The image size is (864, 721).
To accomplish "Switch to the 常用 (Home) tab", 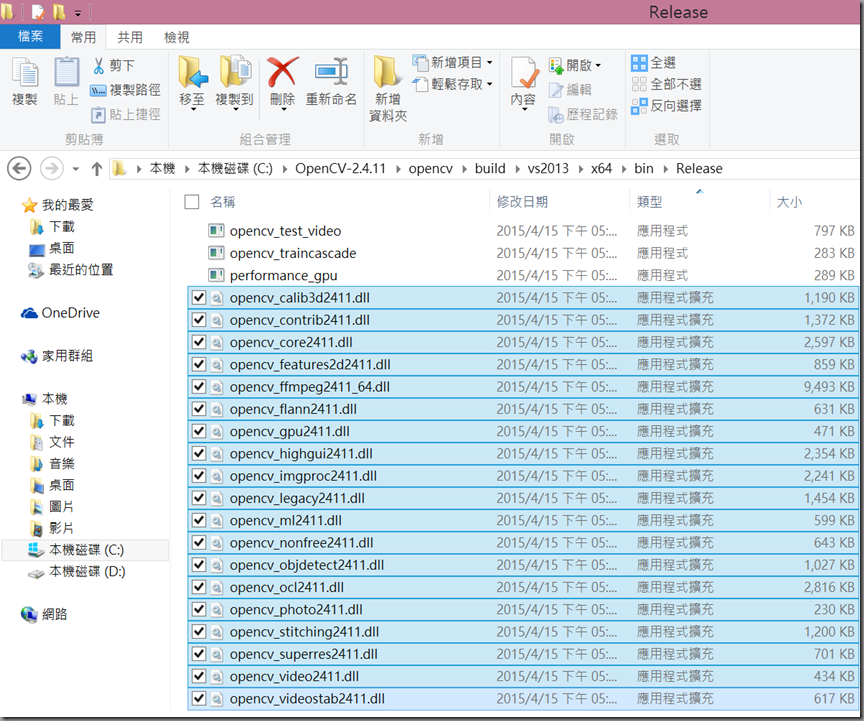I will click(83, 37).
